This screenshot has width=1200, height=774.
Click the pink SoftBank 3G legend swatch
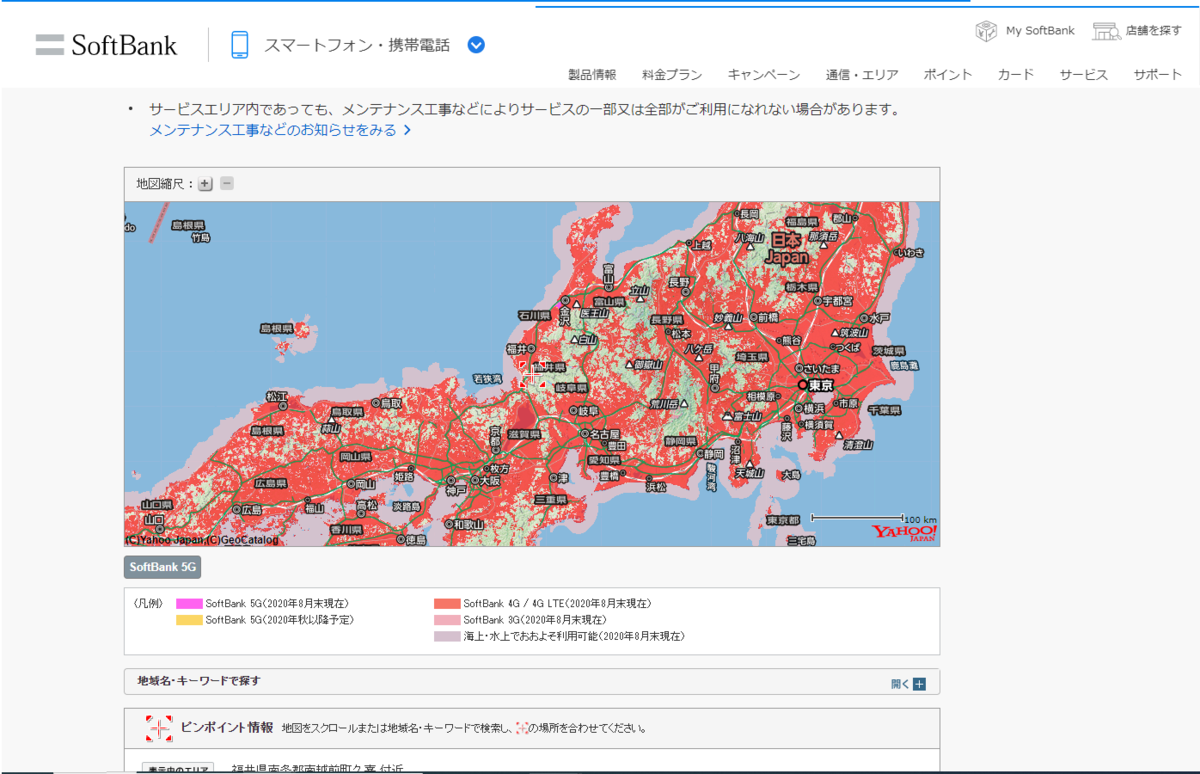447,620
